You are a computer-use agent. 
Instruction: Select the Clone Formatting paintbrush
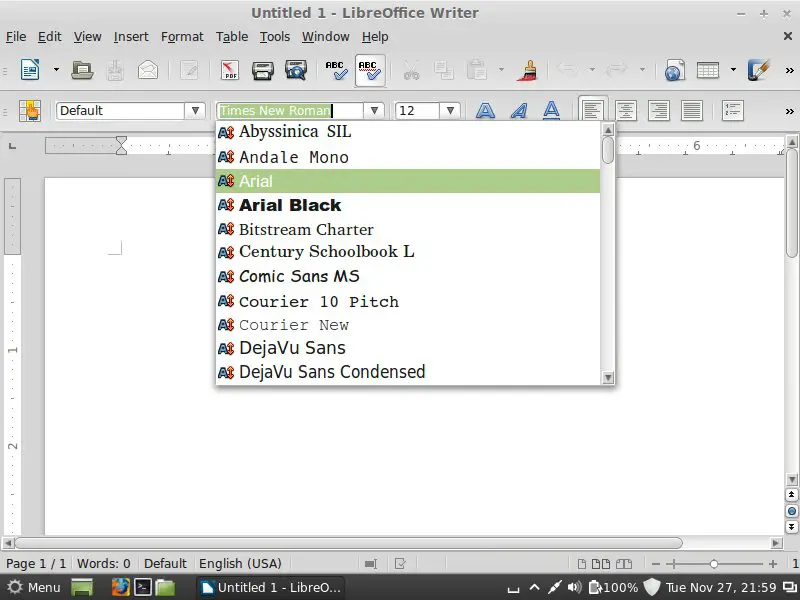click(x=528, y=69)
